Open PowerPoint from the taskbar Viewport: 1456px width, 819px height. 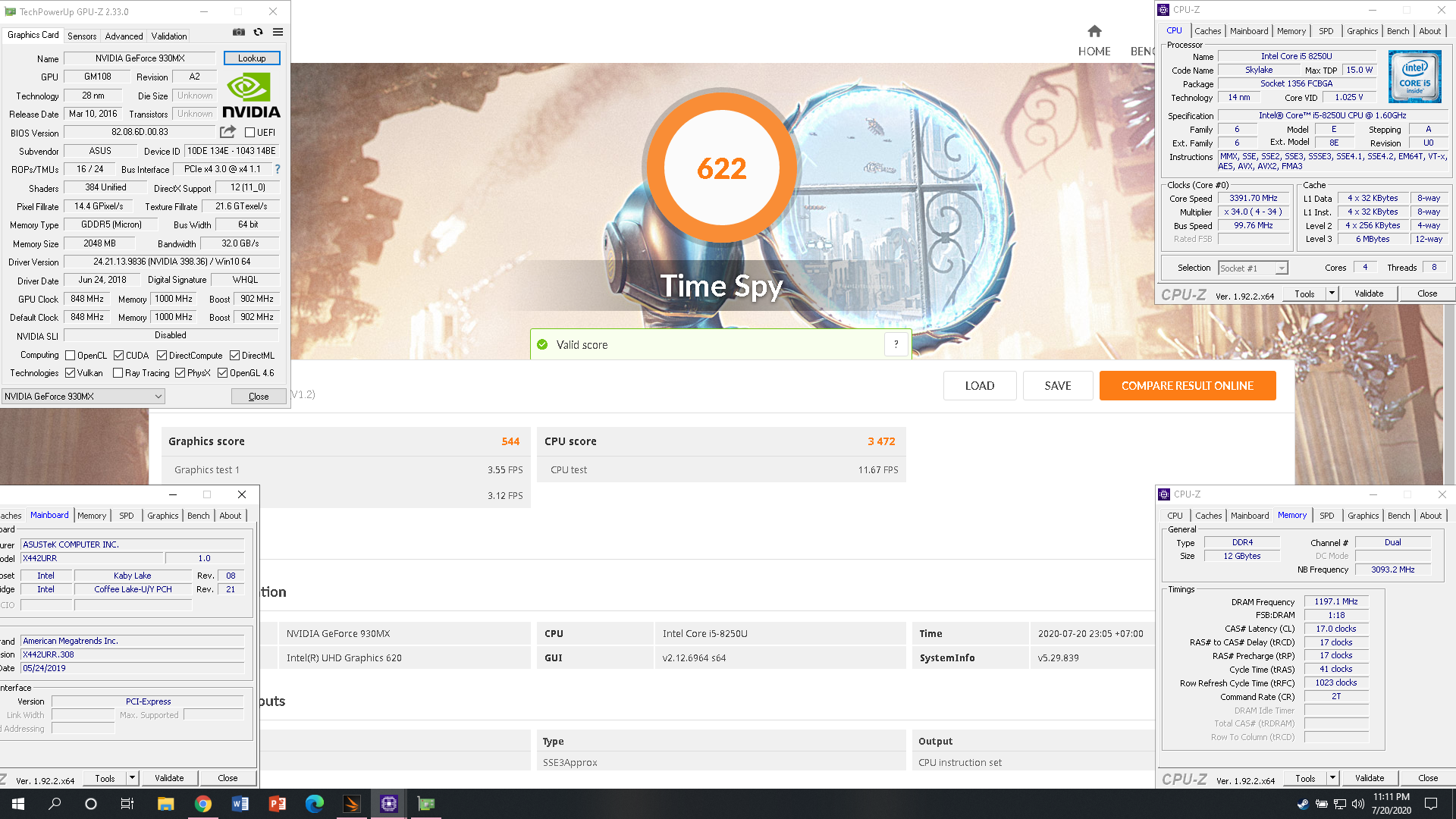pyautogui.click(x=277, y=804)
